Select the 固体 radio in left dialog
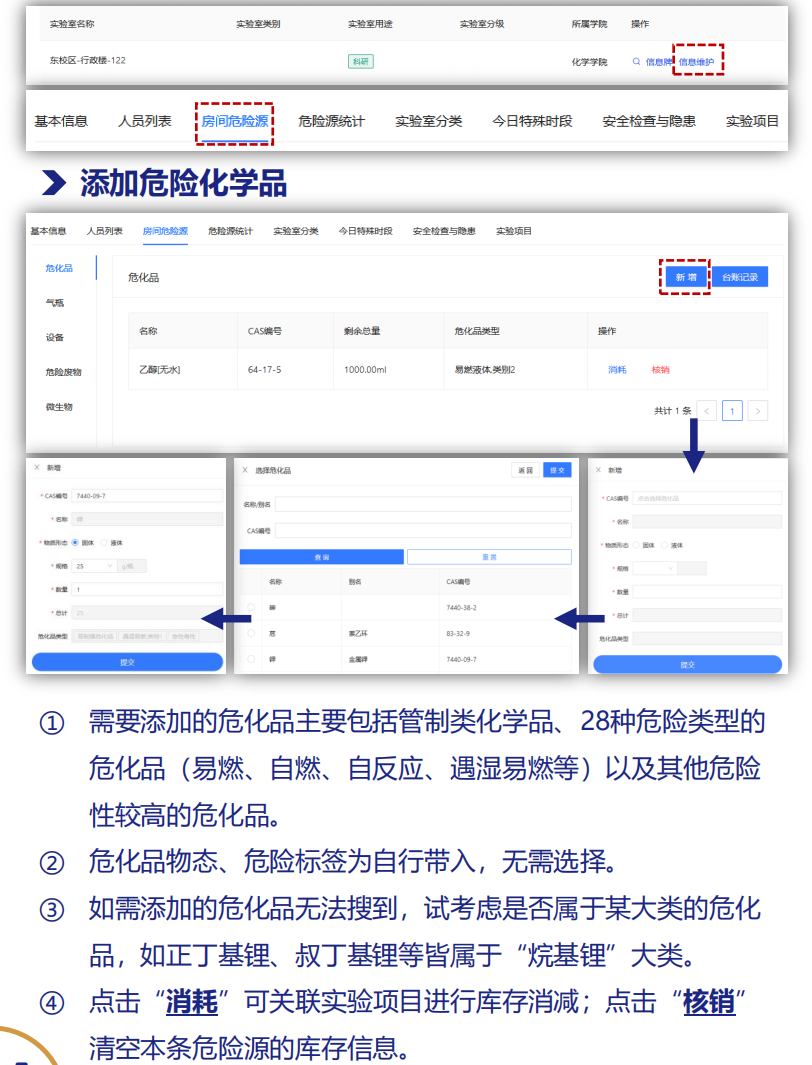Viewport: 812px width, 1065px height. [75, 543]
